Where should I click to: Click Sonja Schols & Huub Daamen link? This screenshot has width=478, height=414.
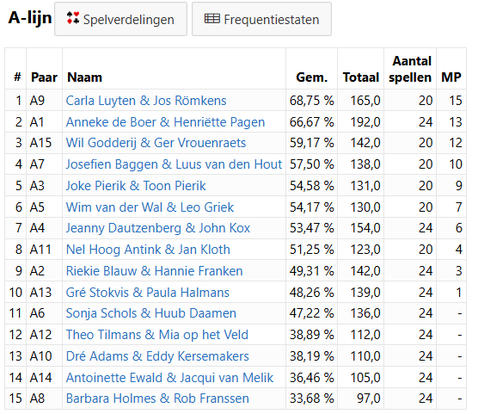[x=151, y=313]
